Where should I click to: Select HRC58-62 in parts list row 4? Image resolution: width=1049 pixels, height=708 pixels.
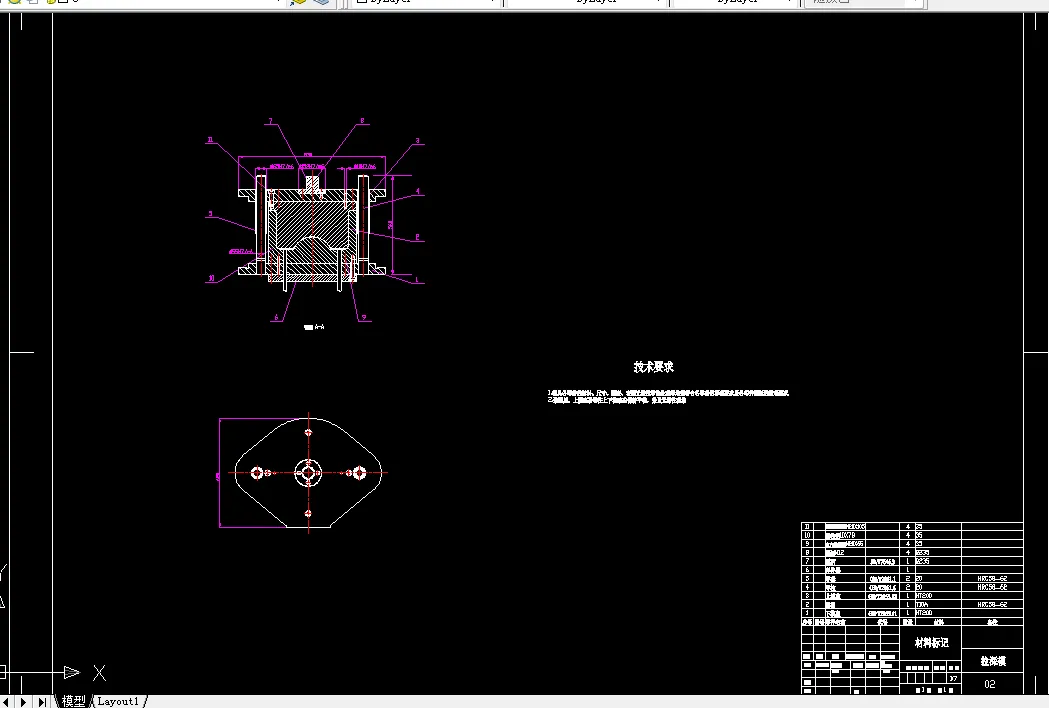[992, 587]
